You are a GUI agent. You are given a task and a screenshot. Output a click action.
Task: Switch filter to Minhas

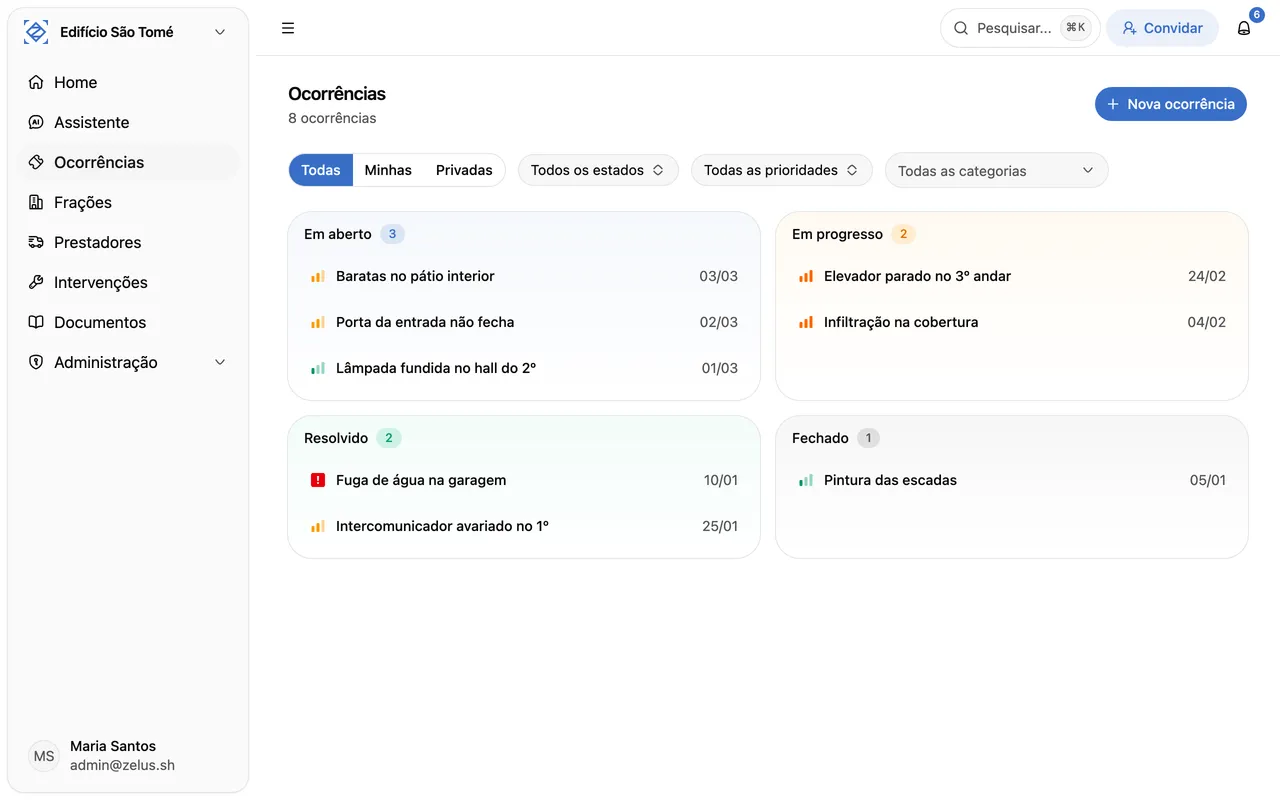(388, 170)
